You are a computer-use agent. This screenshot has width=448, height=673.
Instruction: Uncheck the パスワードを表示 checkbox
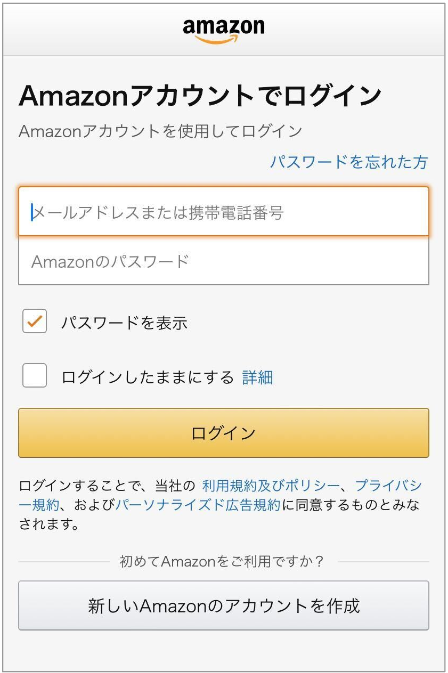(35, 321)
